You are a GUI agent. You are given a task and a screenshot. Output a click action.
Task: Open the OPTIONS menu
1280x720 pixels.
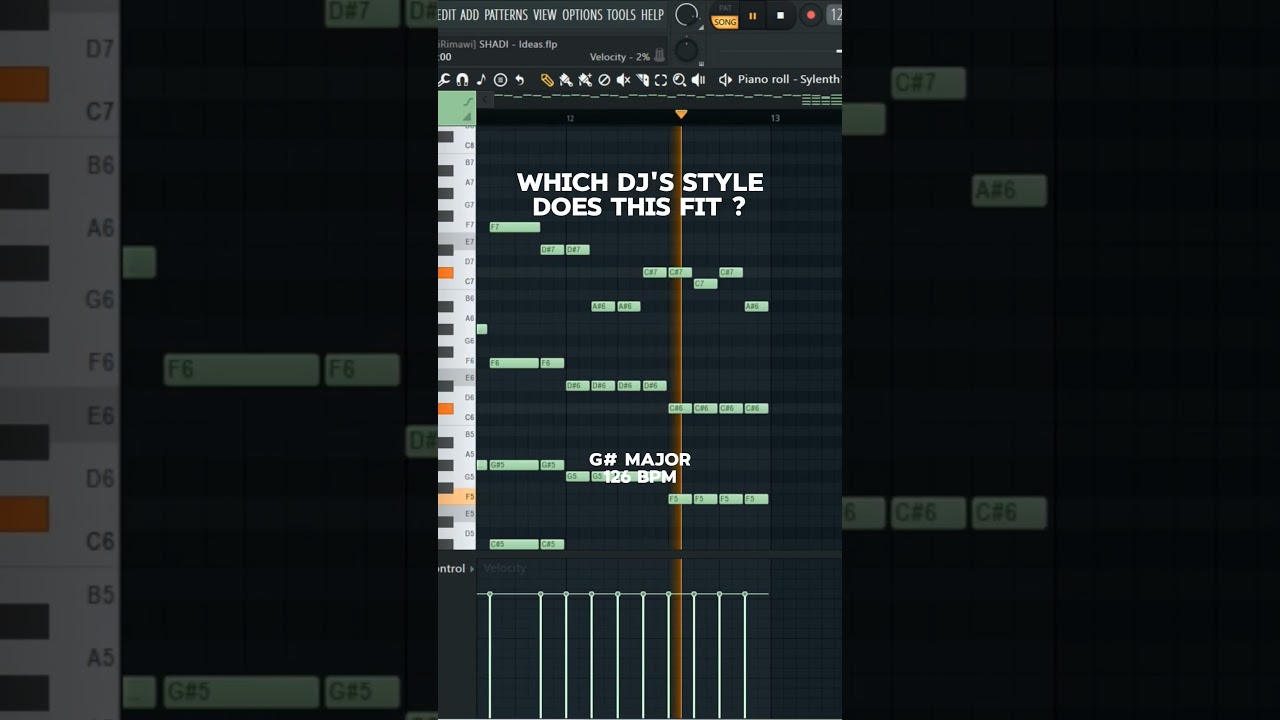(x=582, y=15)
